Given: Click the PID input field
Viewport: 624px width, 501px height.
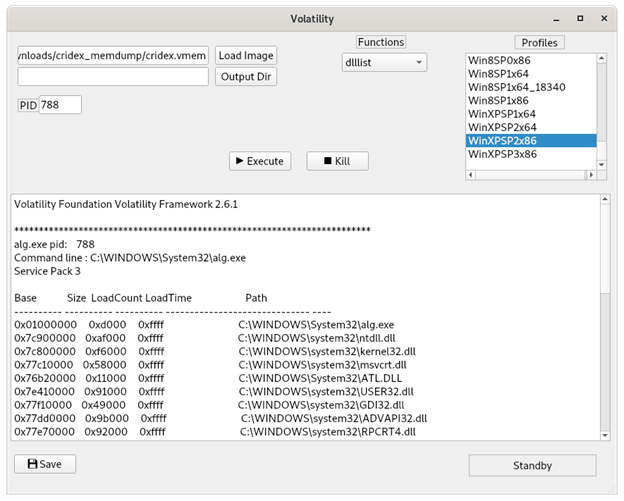Looking at the screenshot, I should pyautogui.click(x=60, y=105).
